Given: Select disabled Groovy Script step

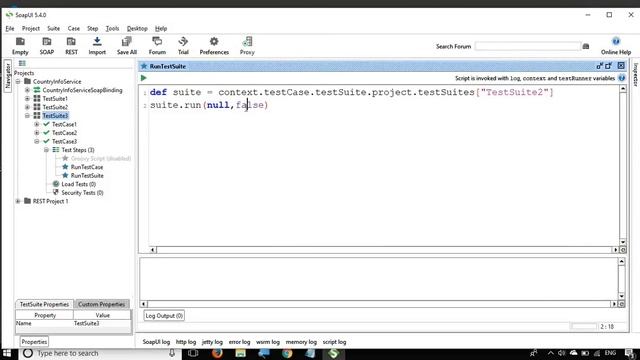Looking at the screenshot, I should point(100,158).
